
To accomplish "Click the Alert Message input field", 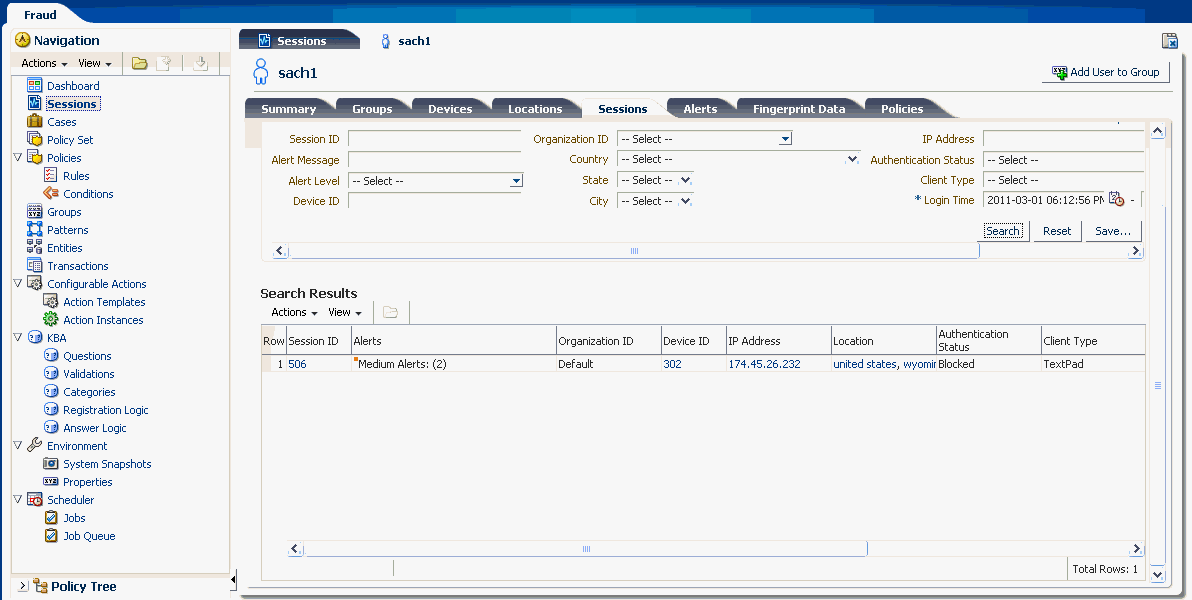I will (x=434, y=160).
